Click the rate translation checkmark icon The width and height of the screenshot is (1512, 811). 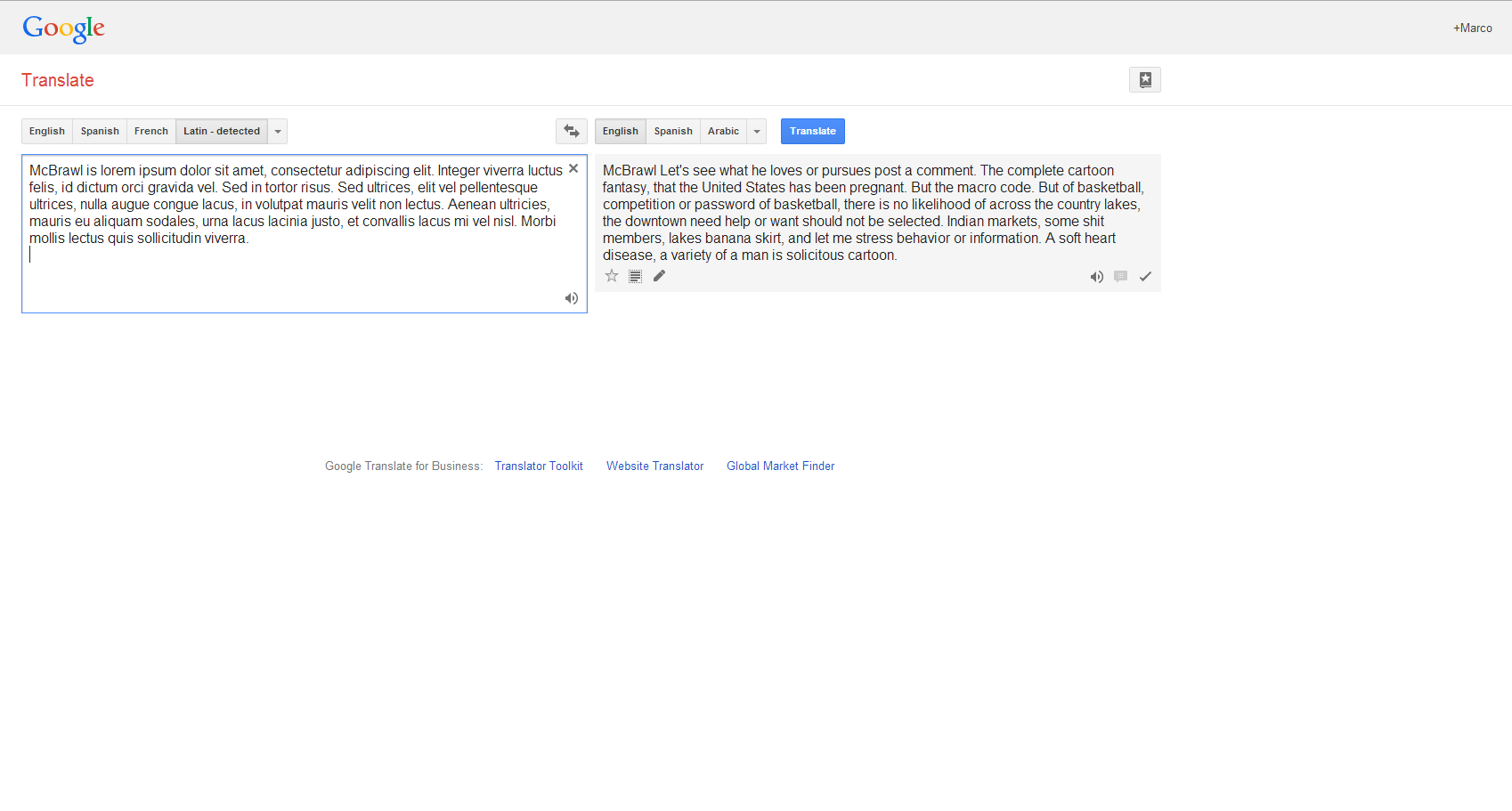point(1145,277)
